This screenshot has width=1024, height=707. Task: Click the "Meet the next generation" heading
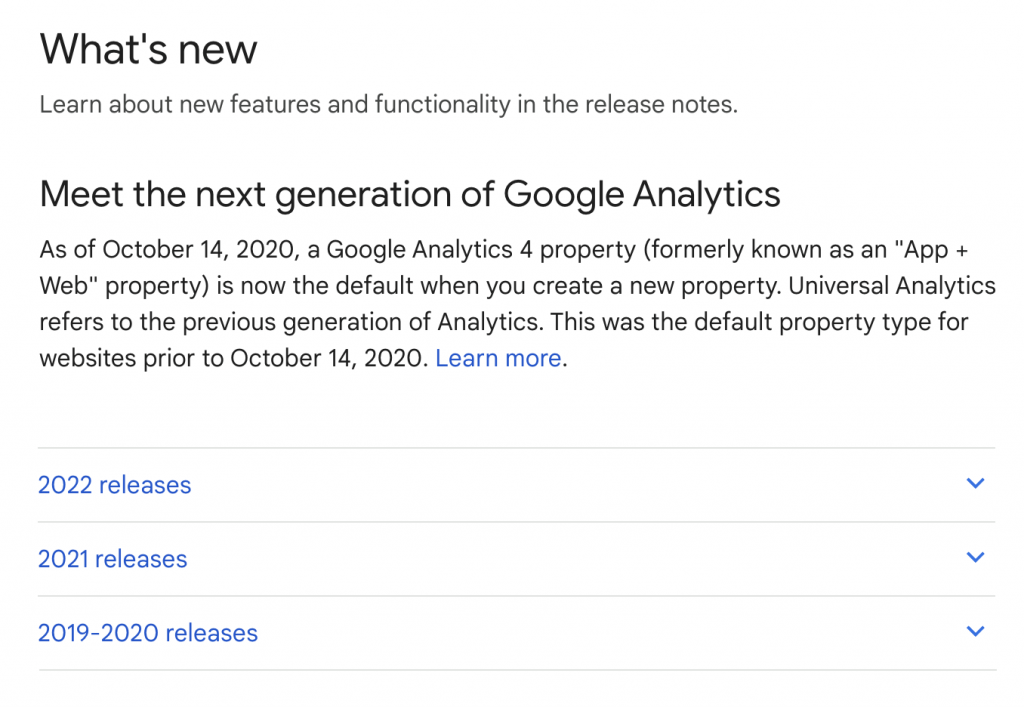(x=409, y=193)
